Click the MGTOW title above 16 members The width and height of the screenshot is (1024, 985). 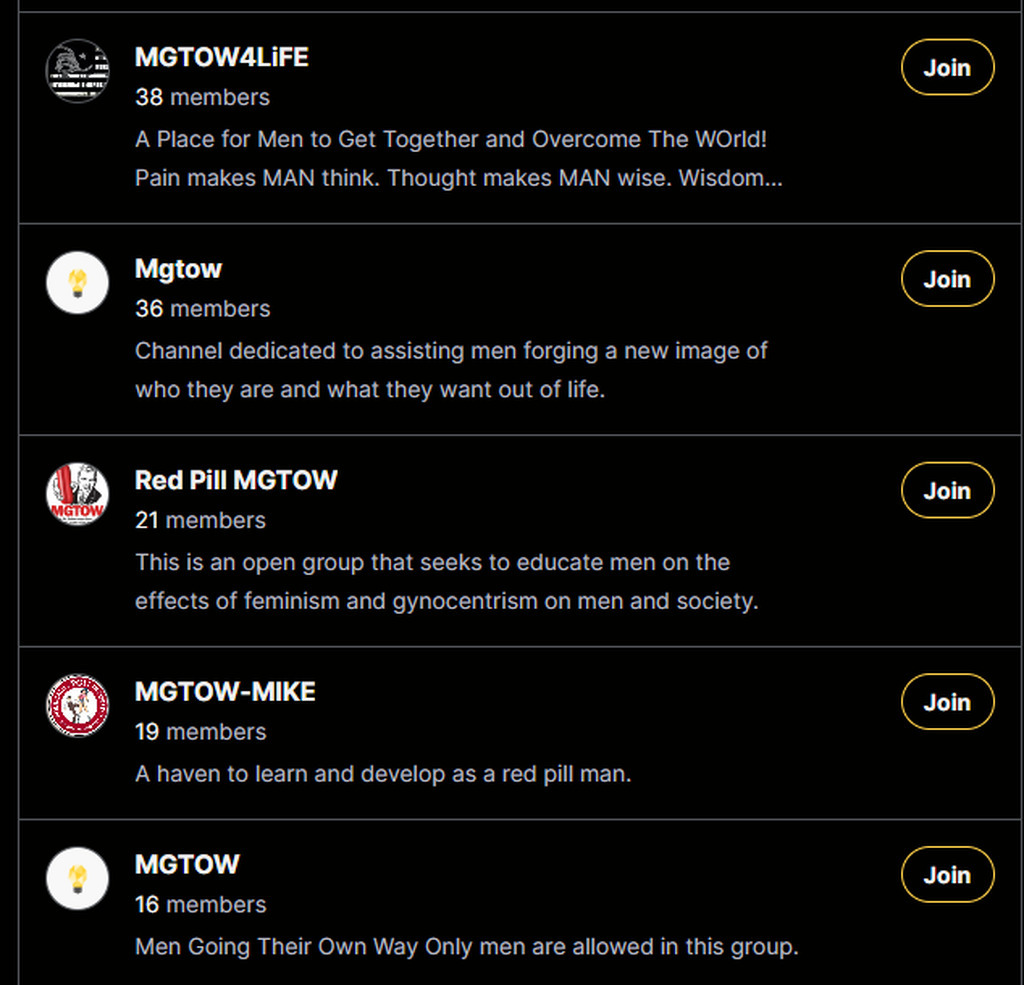click(x=187, y=864)
